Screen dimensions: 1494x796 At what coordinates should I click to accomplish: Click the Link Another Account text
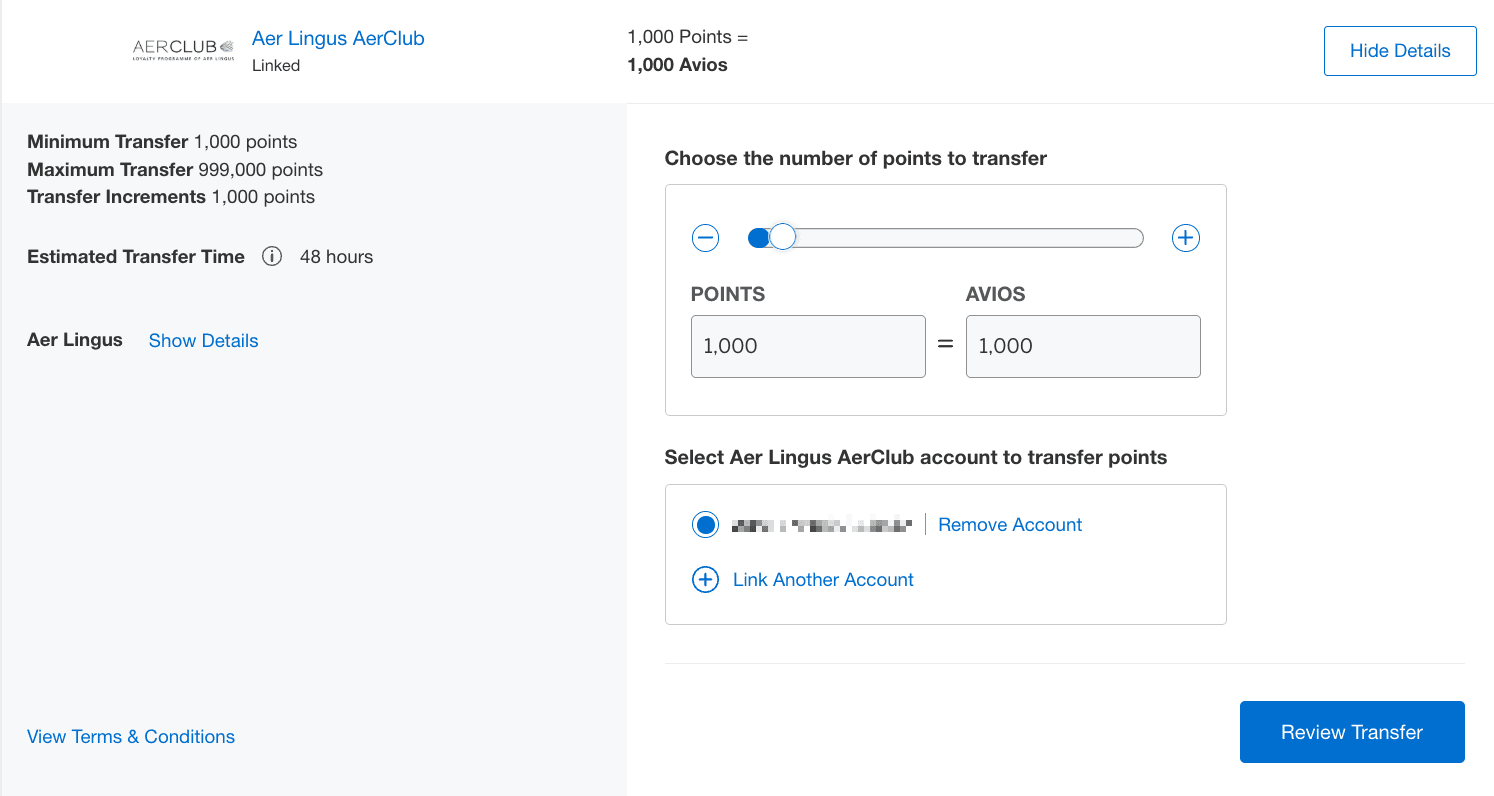(823, 580)
